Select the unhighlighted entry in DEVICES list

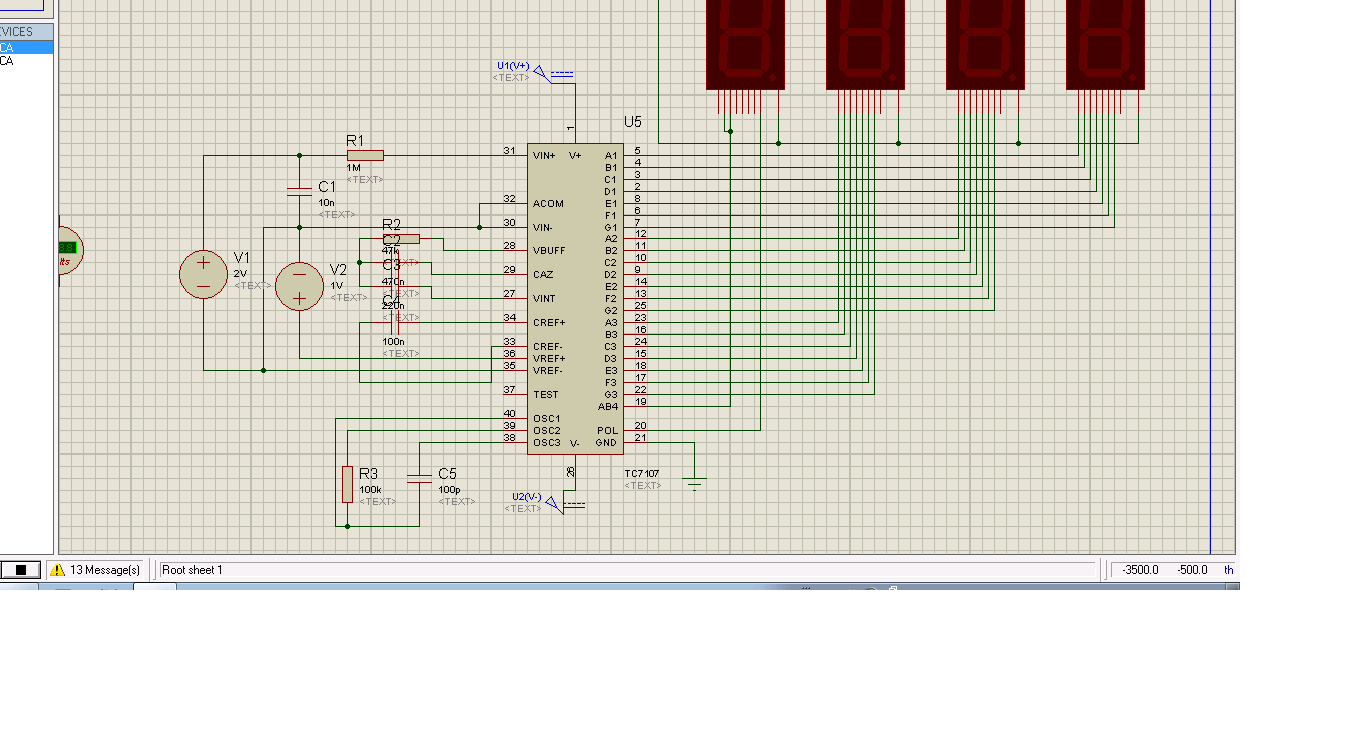26,61
